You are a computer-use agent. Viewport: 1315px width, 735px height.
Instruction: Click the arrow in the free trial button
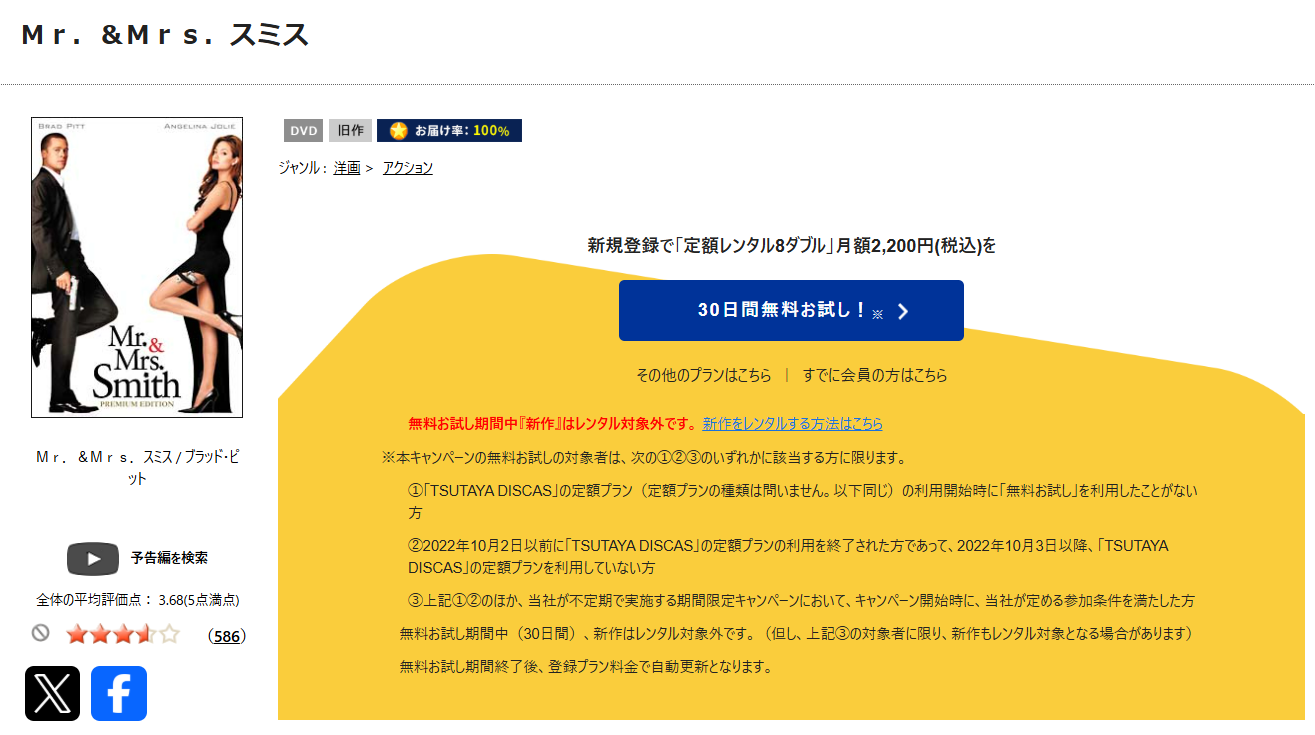tap(903, 311)
